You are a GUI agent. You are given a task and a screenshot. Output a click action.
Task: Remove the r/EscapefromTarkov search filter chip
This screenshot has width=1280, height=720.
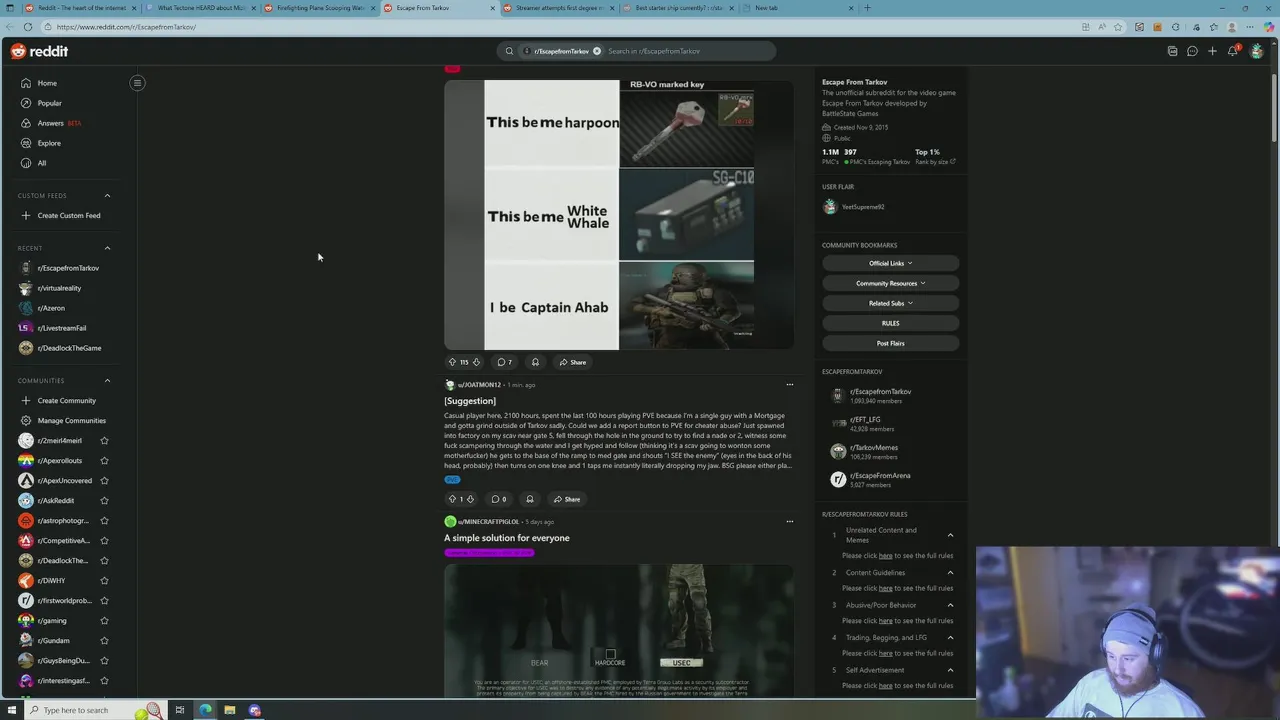click(x=597, y=51)
